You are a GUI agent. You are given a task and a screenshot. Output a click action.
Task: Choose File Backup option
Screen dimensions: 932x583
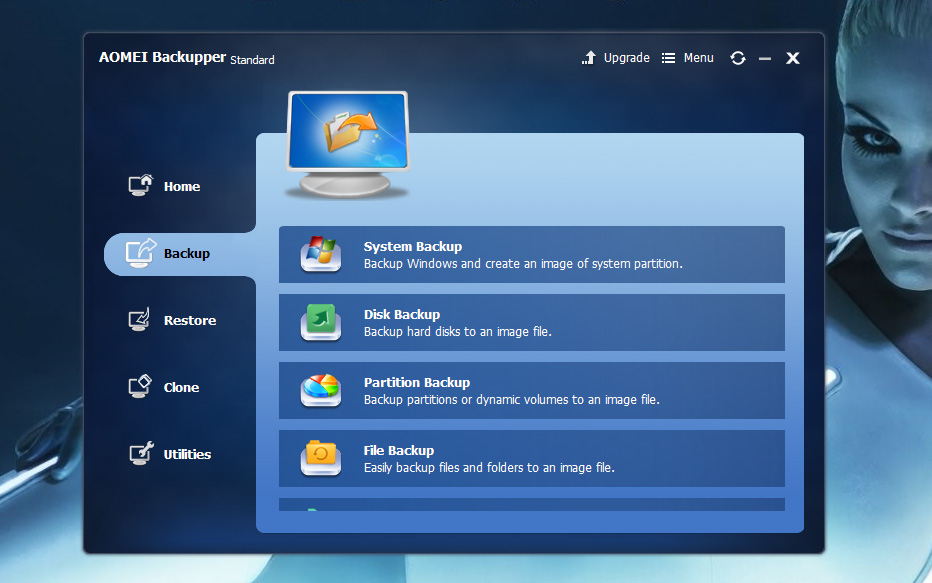click(531, 459)
